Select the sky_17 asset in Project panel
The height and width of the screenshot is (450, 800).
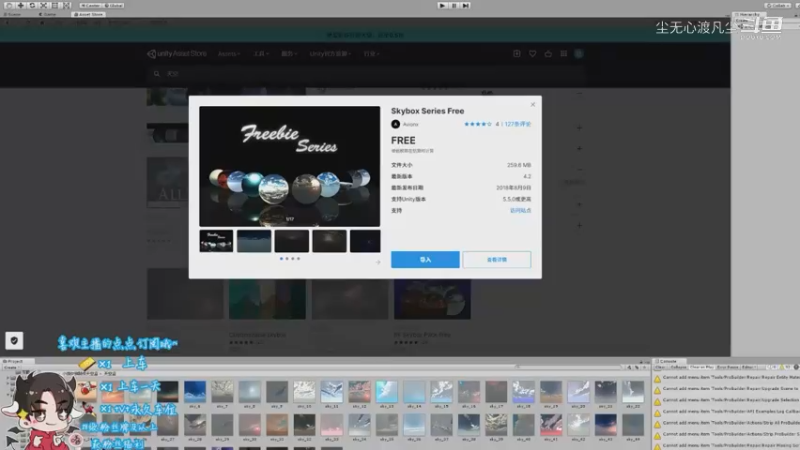(x=496, y=394)
